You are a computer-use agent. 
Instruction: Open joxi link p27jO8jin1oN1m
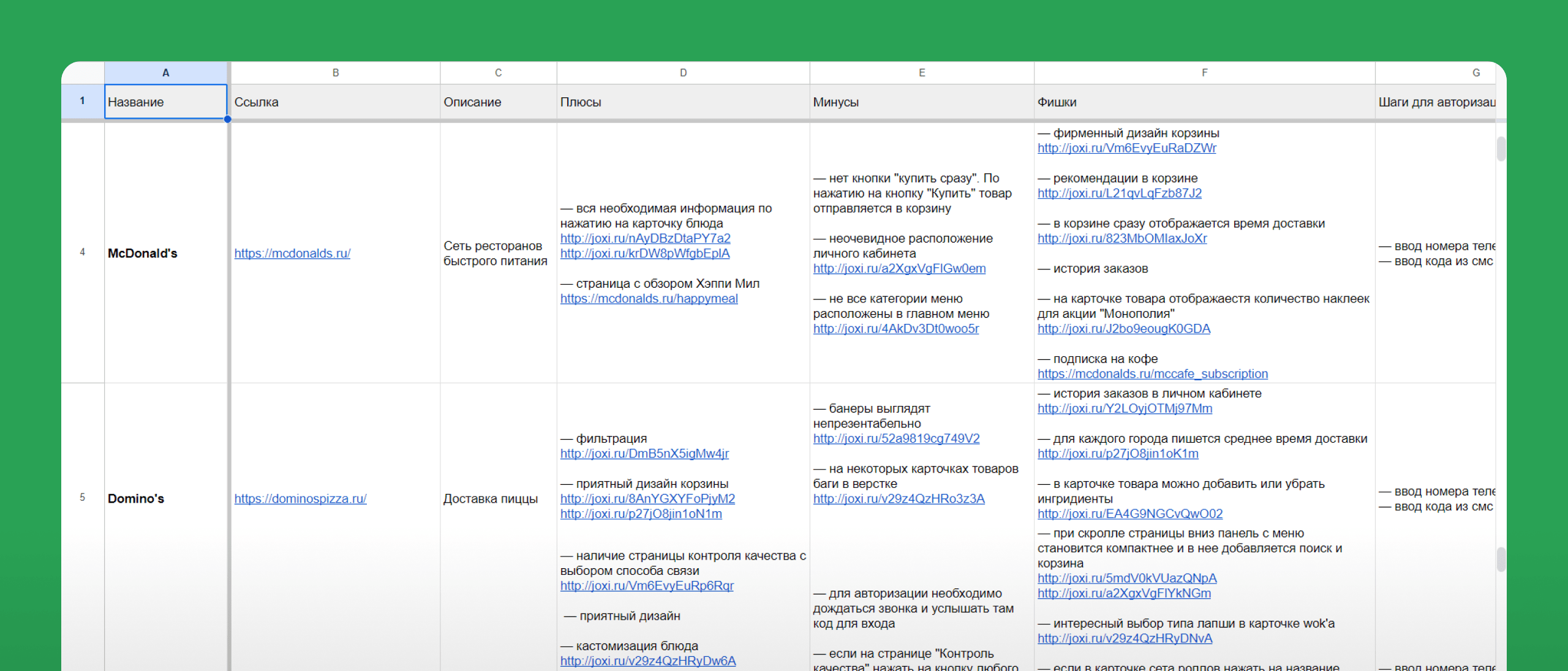pyautogui.click(x=641, y=514)
